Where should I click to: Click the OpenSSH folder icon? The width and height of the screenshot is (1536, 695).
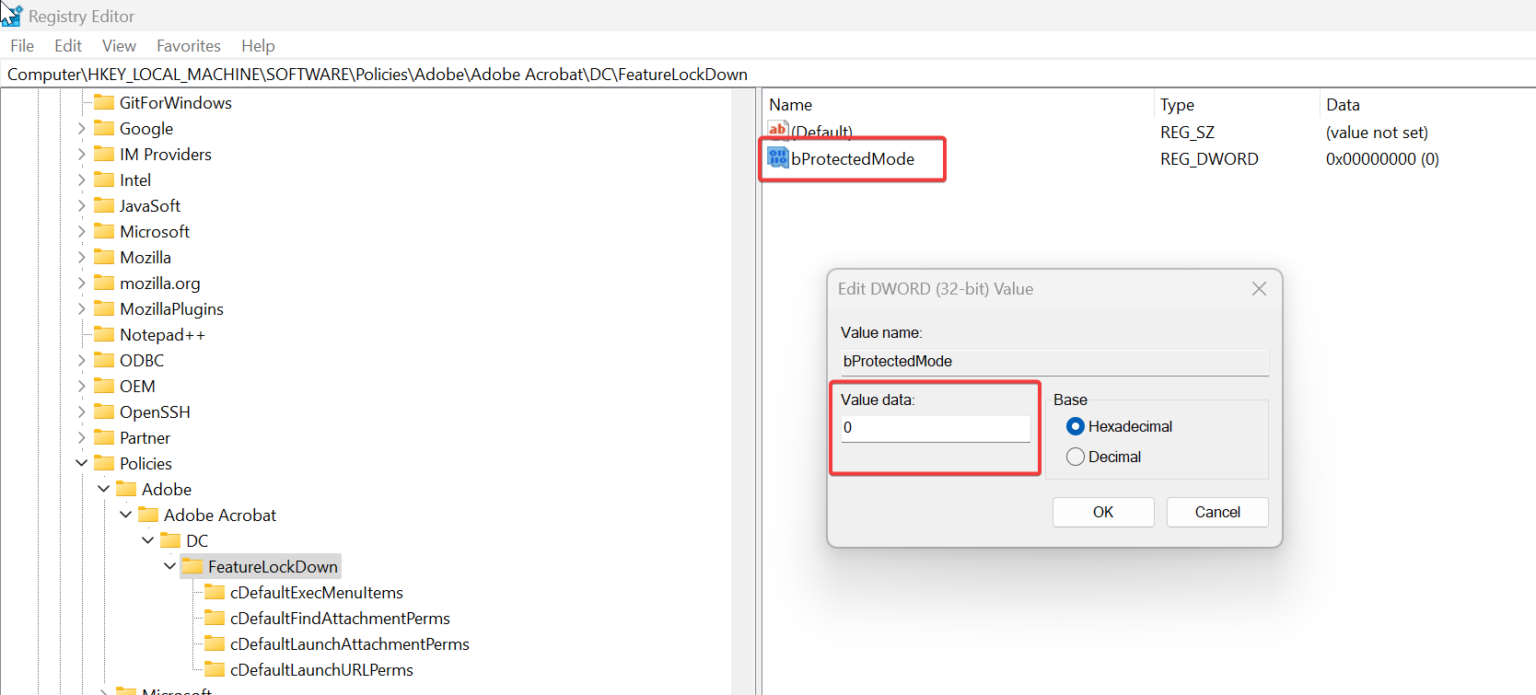(x=104, y=412)
